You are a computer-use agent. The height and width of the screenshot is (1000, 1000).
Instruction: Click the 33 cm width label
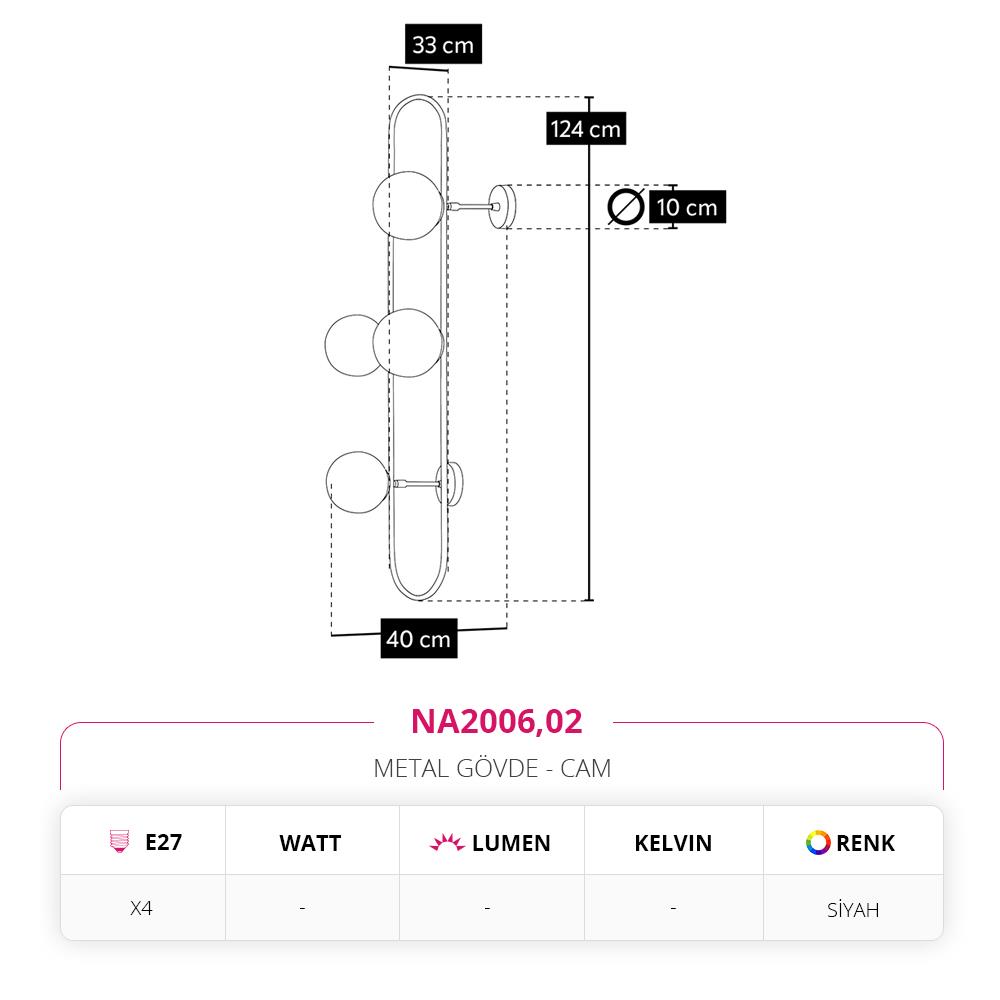coord(443,44)
